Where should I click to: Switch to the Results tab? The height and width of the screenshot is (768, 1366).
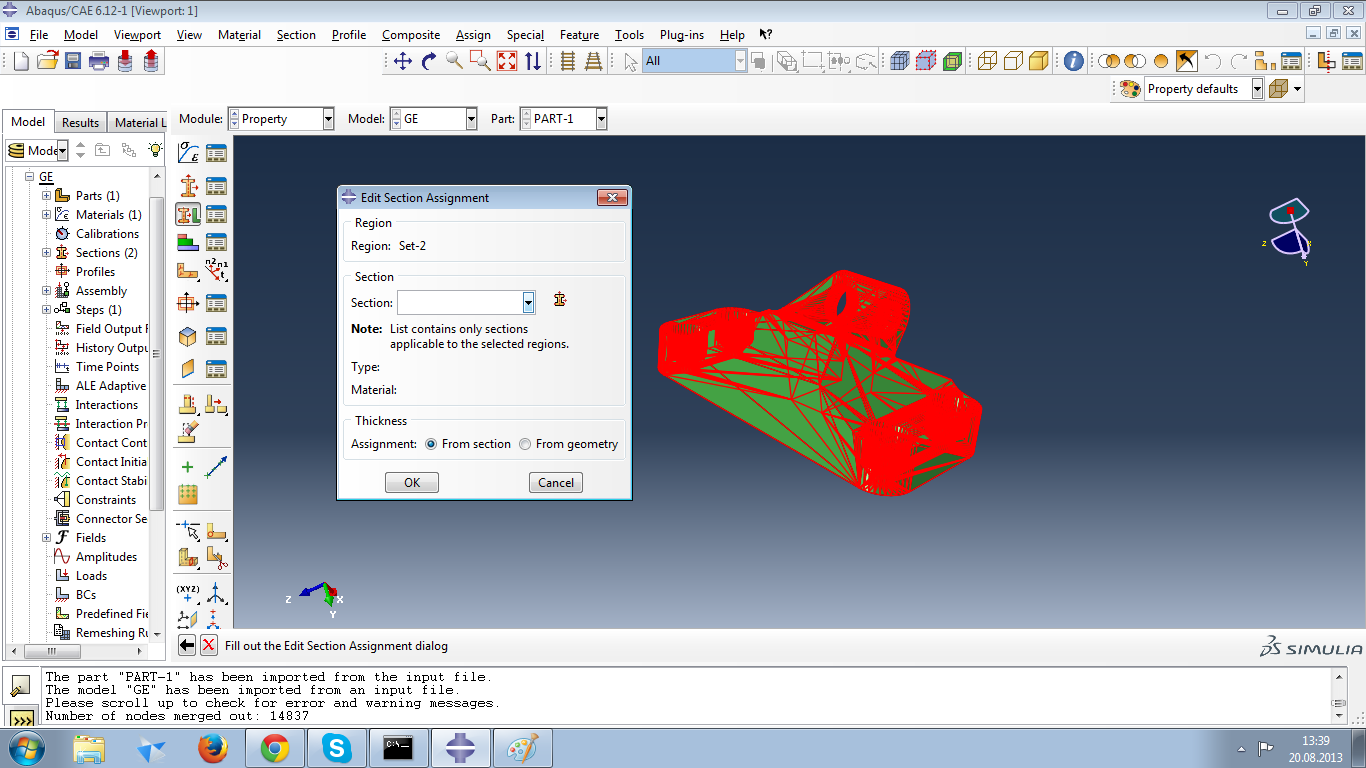tap(80, 123)
